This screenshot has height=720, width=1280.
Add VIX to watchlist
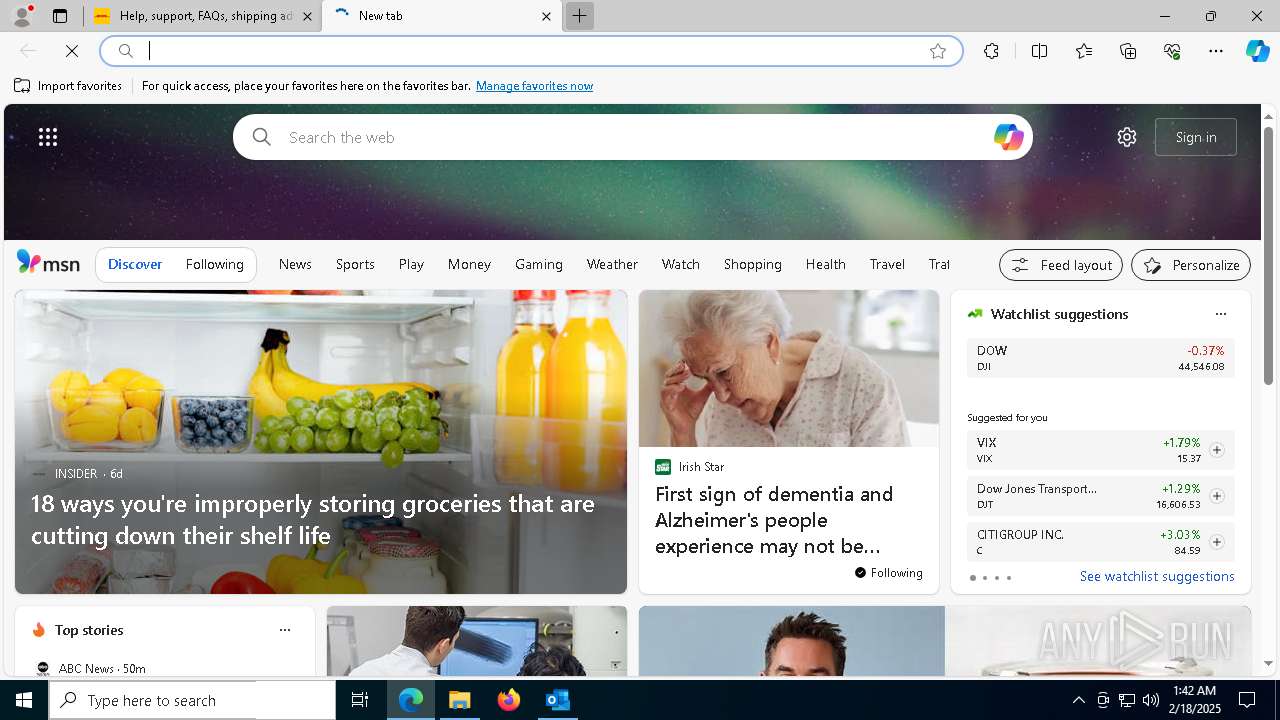1216,450
